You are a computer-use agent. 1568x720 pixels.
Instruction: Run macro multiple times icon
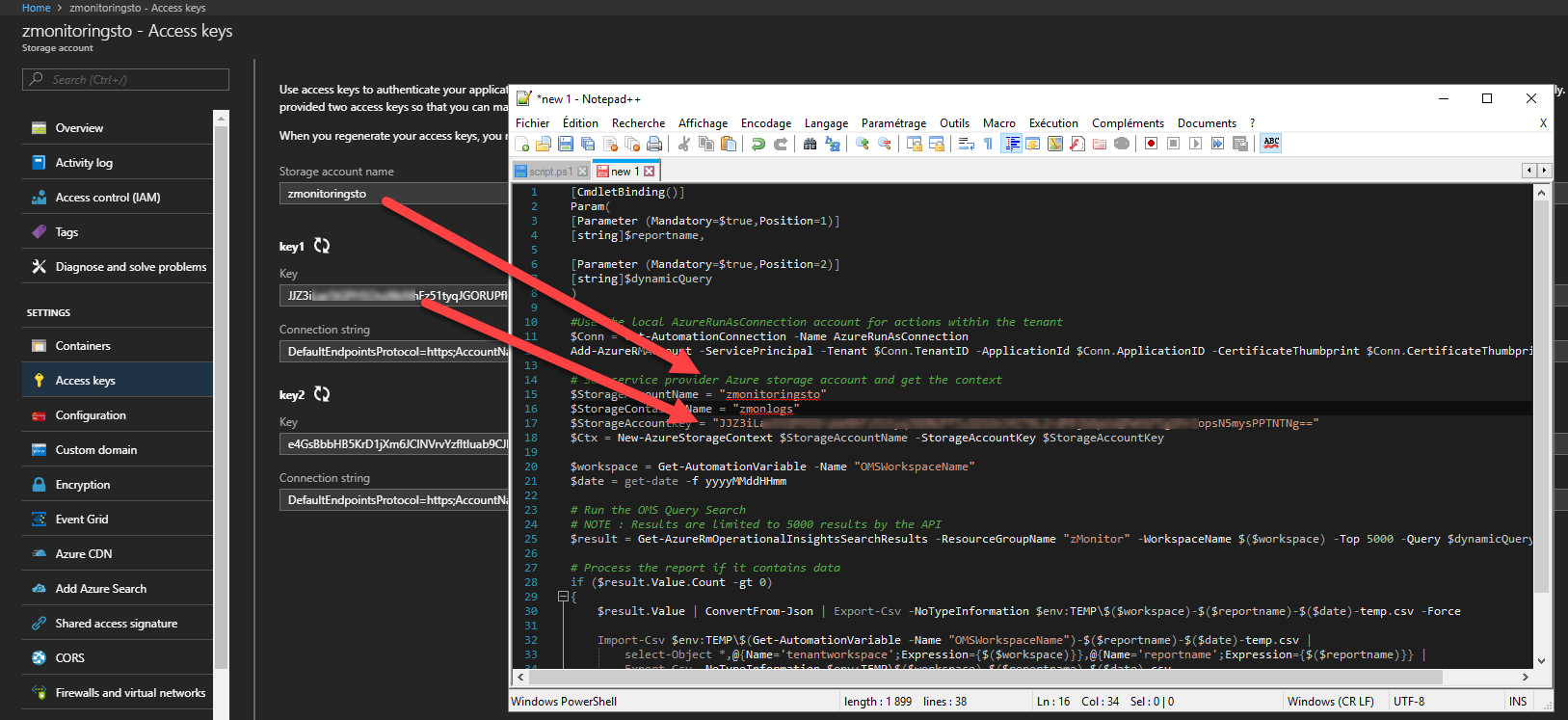[x=1217, y=144]
